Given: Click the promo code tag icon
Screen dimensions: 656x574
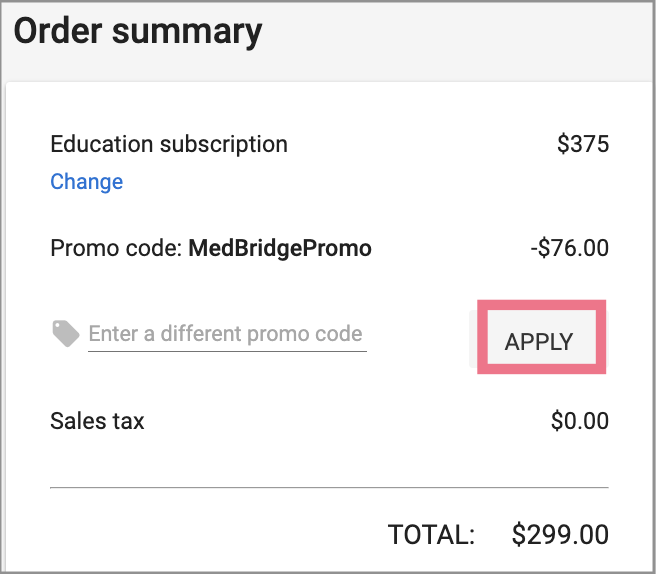Looking at the screenshot, I should pos(66,334).
